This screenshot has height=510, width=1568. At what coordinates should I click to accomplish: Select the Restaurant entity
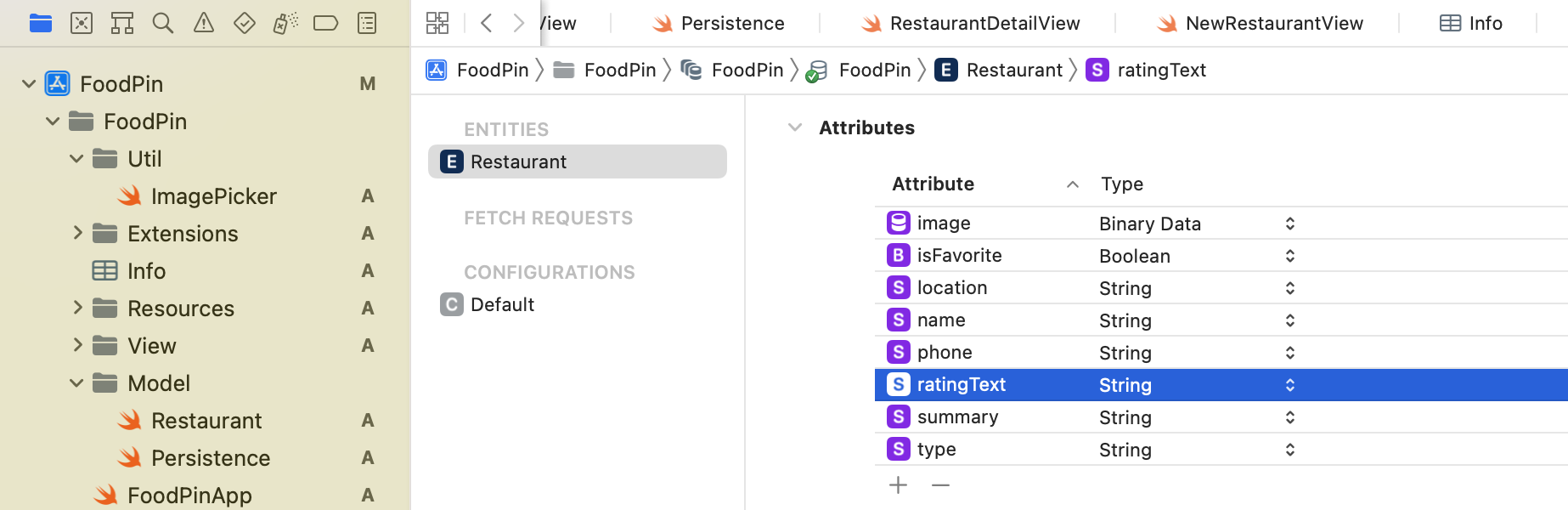coord(578,161)
